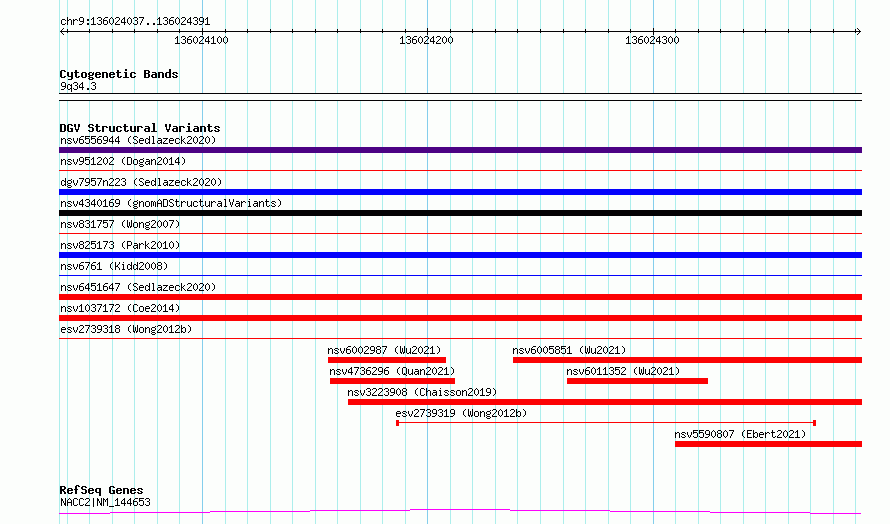Select esv2739318 (Wong2012b) label
This screenshot has height=524, width=890.
point(126,329)
